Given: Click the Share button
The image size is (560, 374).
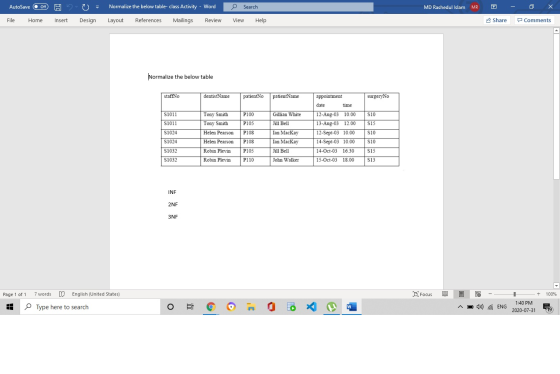Looking at the screenshot, I should tap(496, 20).
